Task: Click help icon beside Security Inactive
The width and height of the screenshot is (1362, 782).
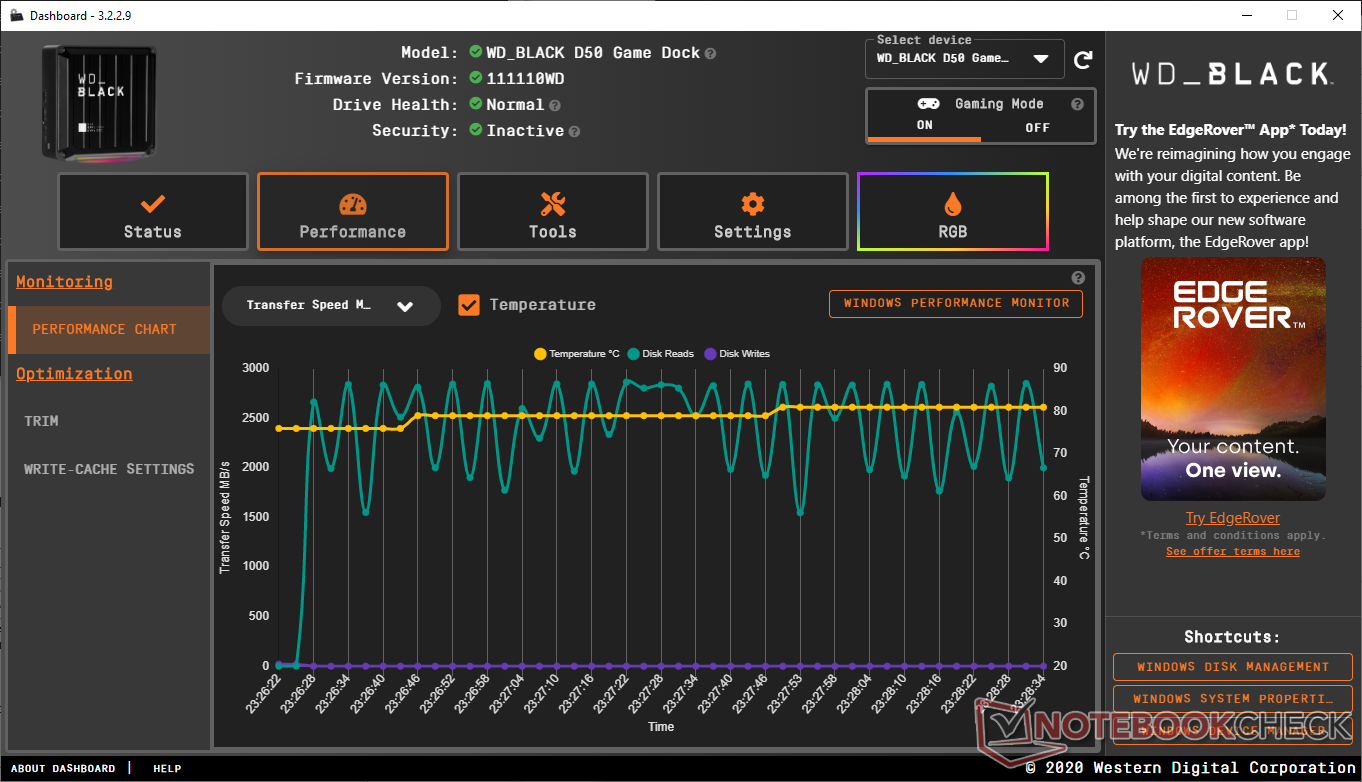Action: 574,131
